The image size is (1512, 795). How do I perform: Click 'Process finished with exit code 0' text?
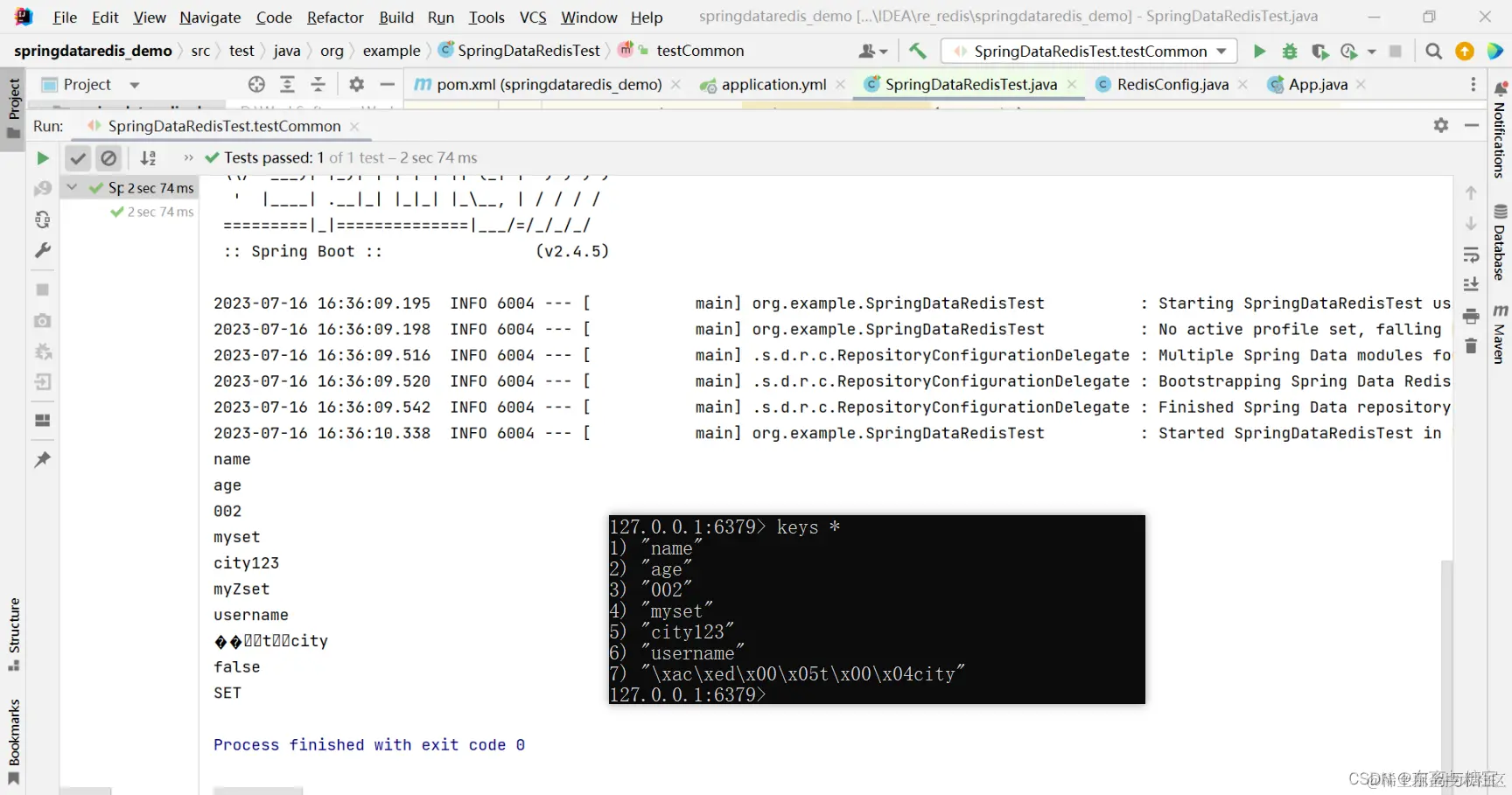pyautogui.click(x=369, y=745)
